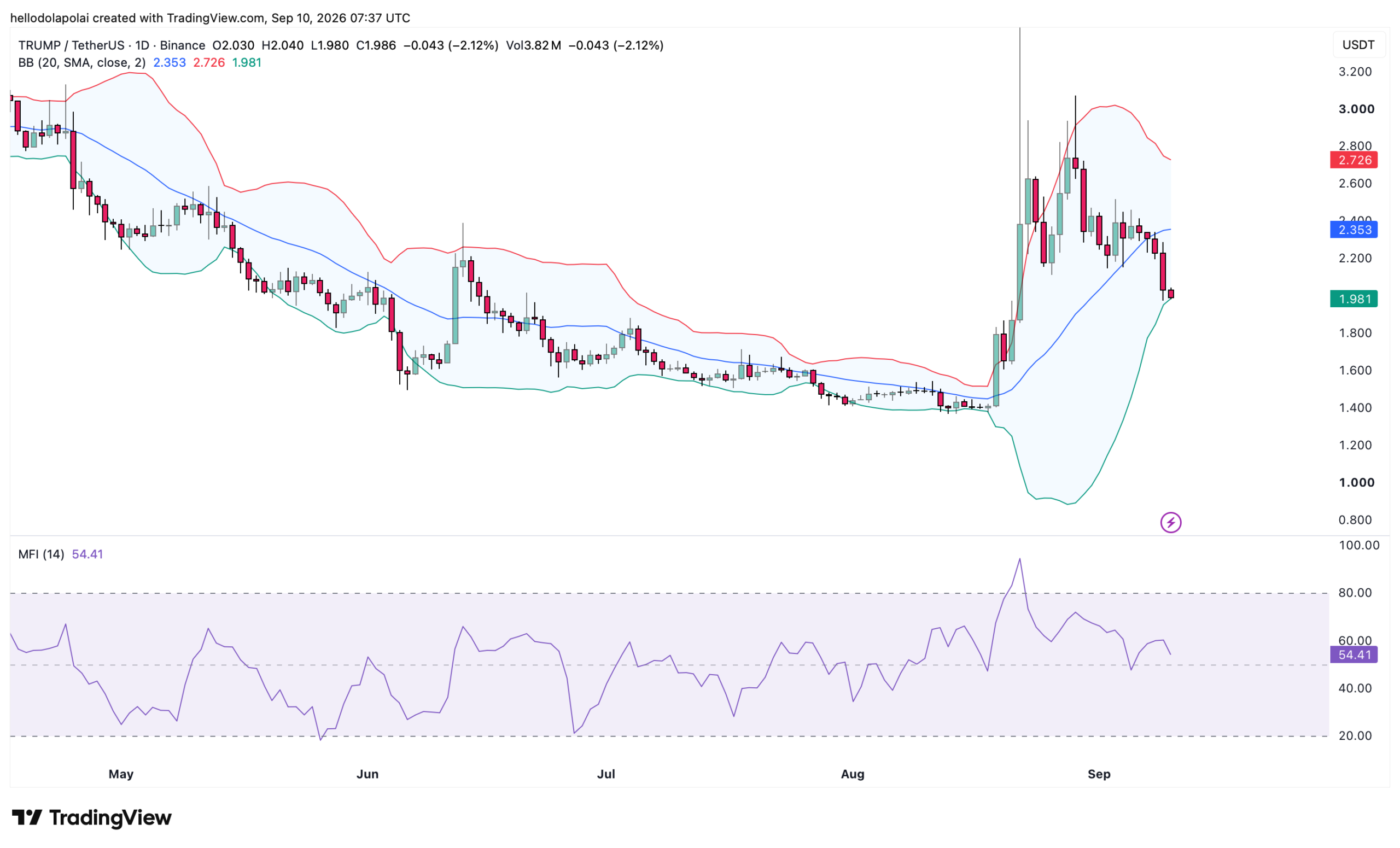The height and width of the screenshot is (848, 1400).
Task: Click the red 2.726 upper band price tag
Action: (x=1354, y=160)
